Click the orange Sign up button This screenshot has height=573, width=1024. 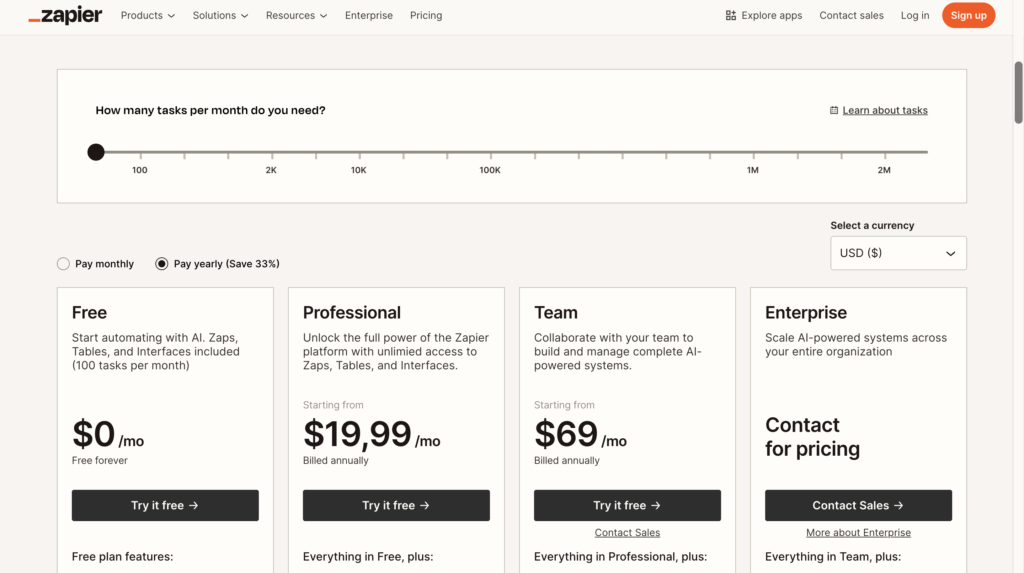968,16
